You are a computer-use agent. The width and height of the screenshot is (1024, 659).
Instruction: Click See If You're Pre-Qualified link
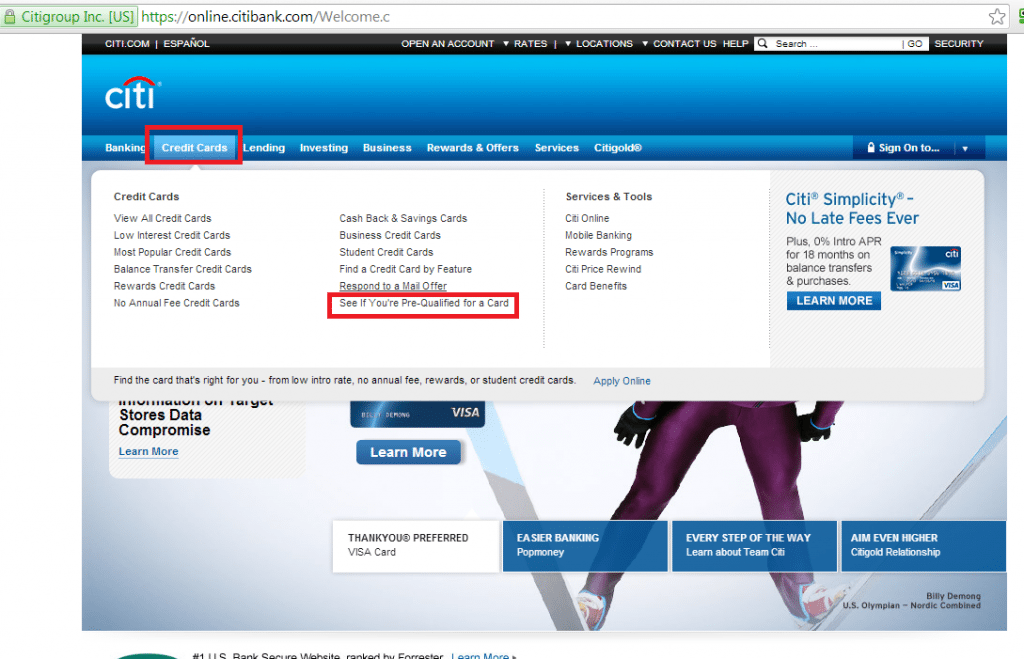424,303
